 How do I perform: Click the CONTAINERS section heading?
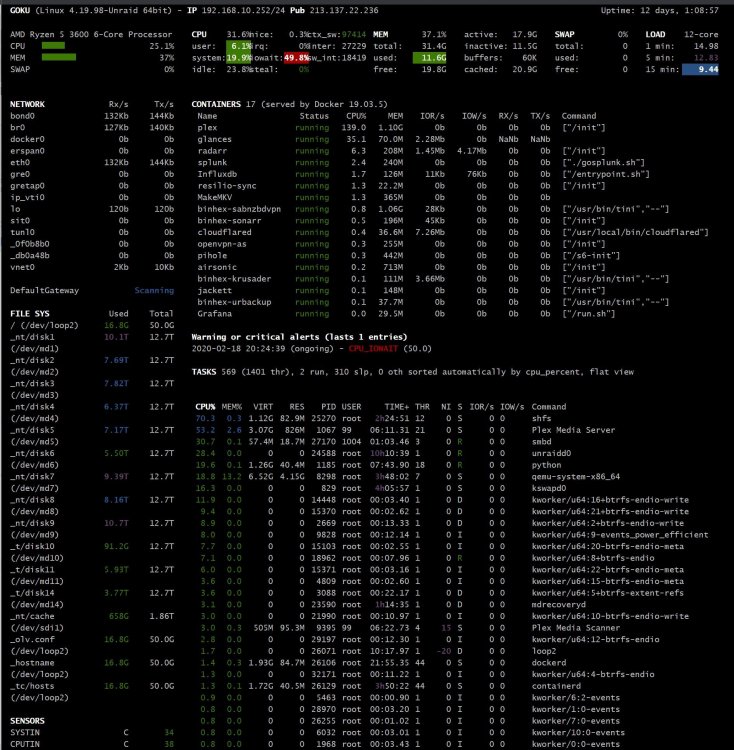point(216,104)
